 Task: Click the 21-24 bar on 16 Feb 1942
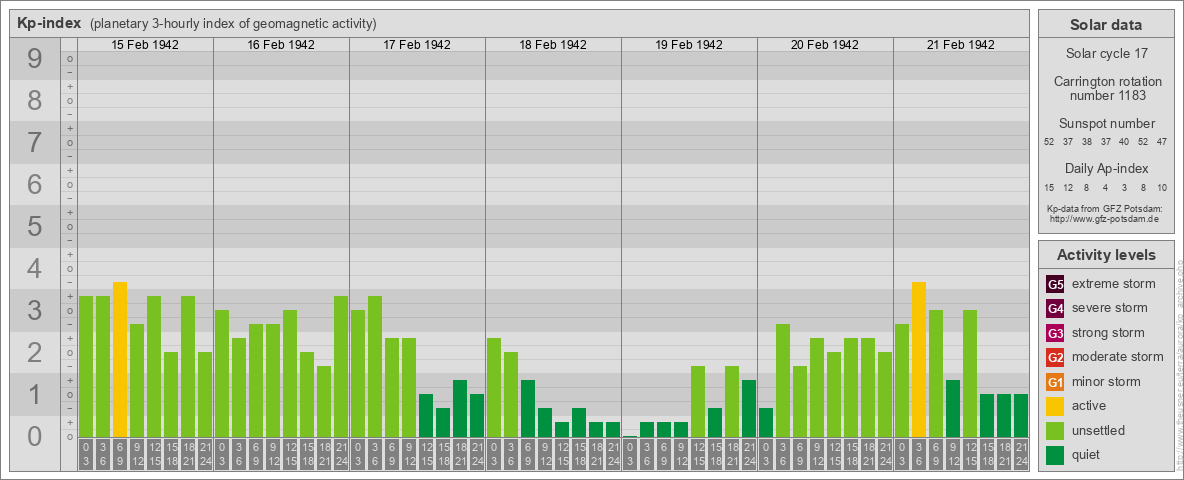point(341,366)
